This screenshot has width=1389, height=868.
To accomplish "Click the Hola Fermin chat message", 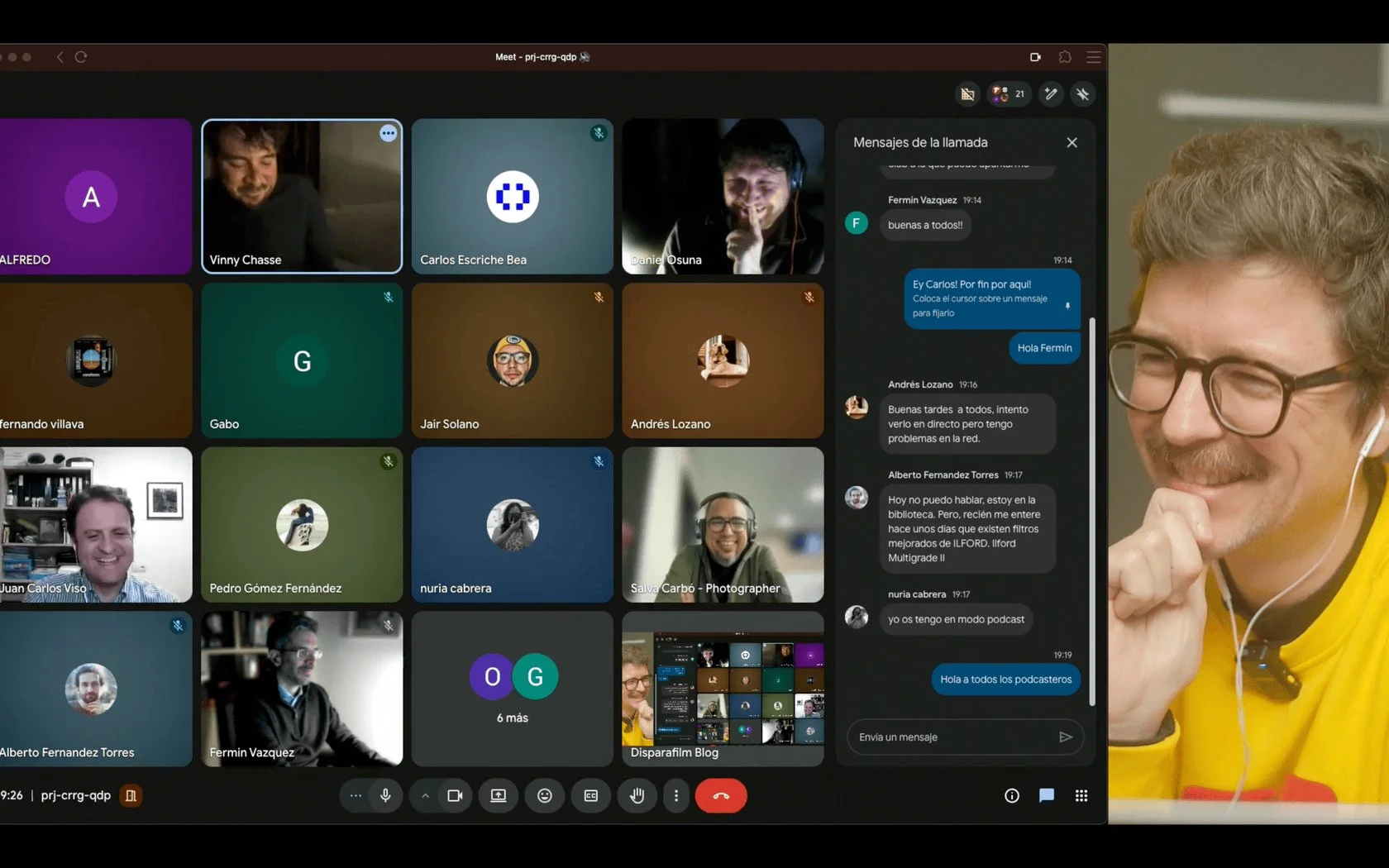I will pos(1044,348).
